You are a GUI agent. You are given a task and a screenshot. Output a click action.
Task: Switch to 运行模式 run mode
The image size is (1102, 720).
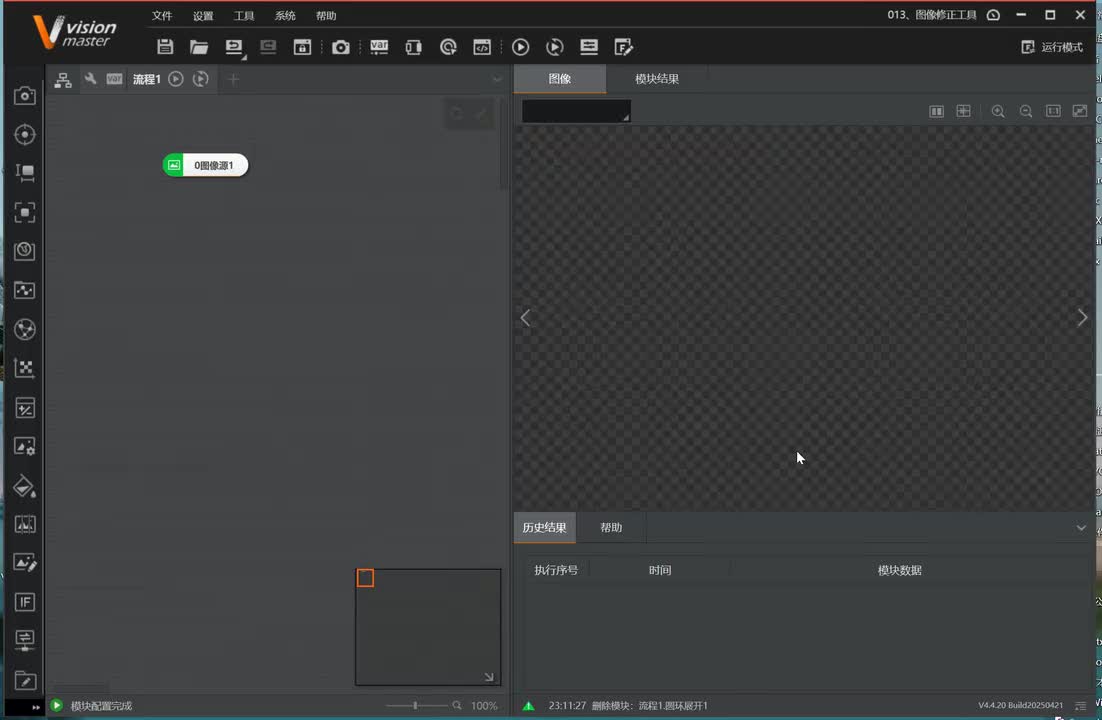click(x=1052, y=47)
